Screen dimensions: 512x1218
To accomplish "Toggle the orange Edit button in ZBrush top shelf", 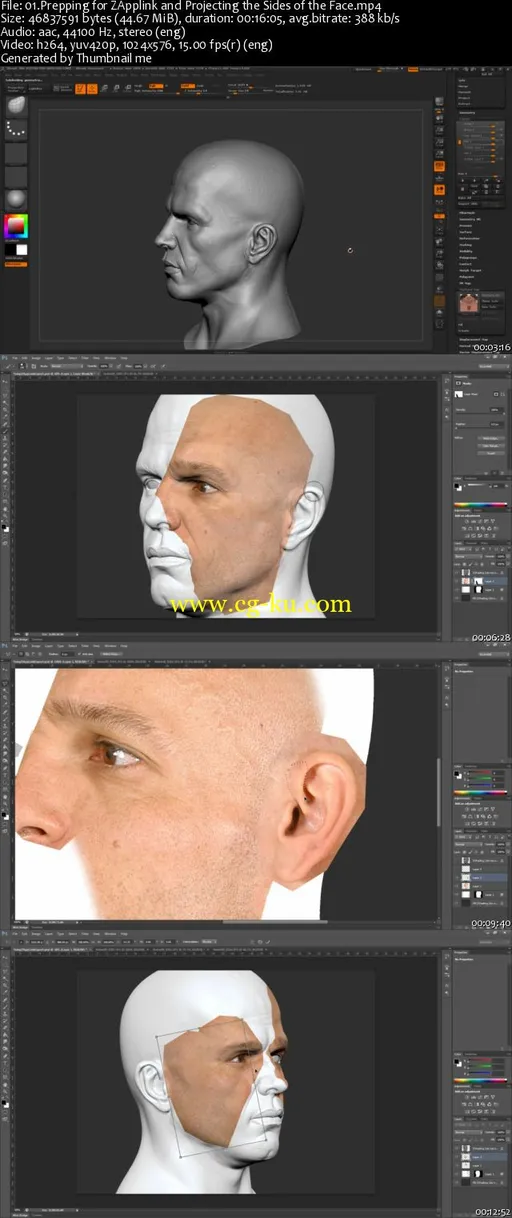I will (80, 88).
